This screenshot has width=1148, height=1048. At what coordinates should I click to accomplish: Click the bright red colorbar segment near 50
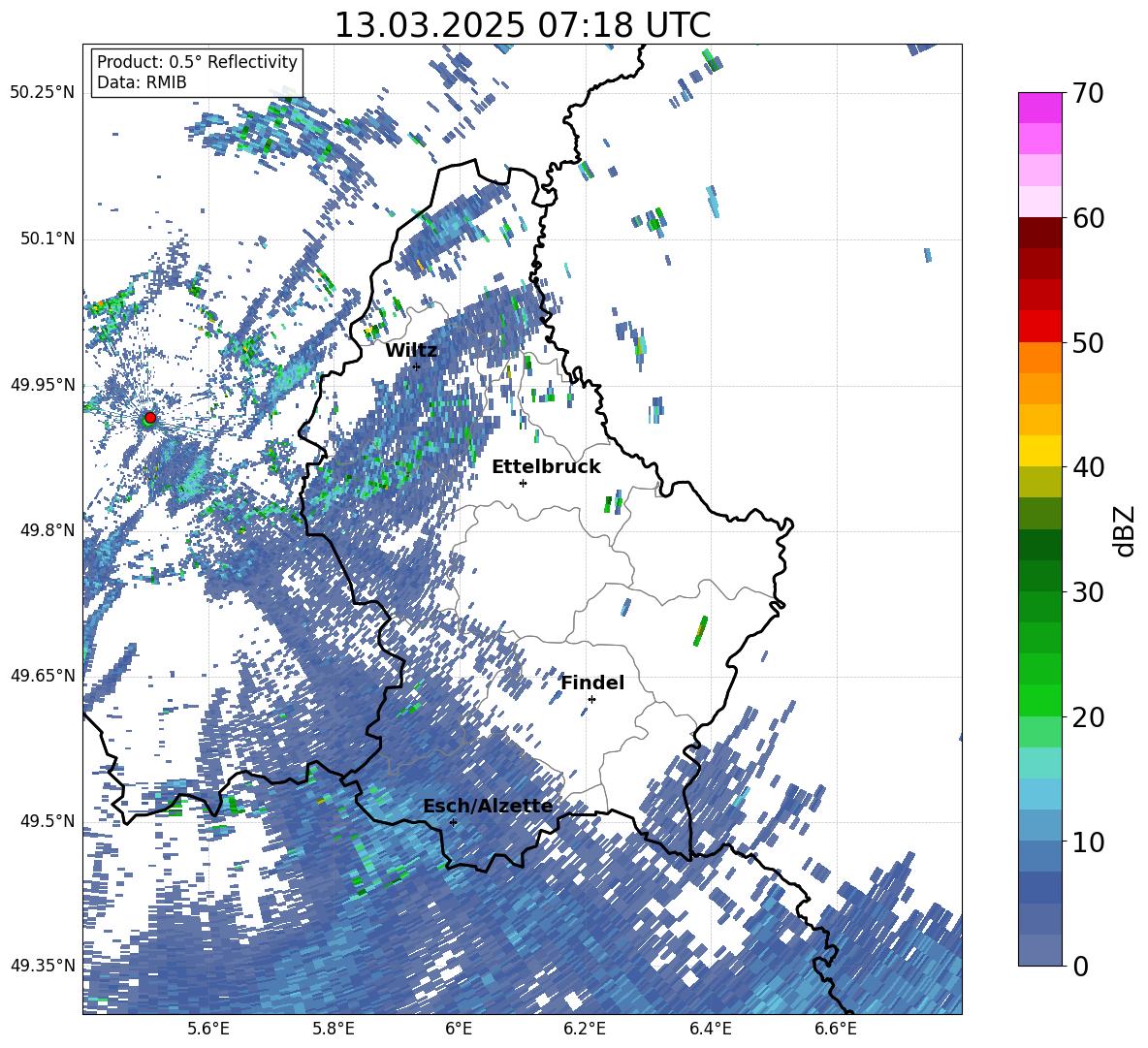pos(1039,327)
